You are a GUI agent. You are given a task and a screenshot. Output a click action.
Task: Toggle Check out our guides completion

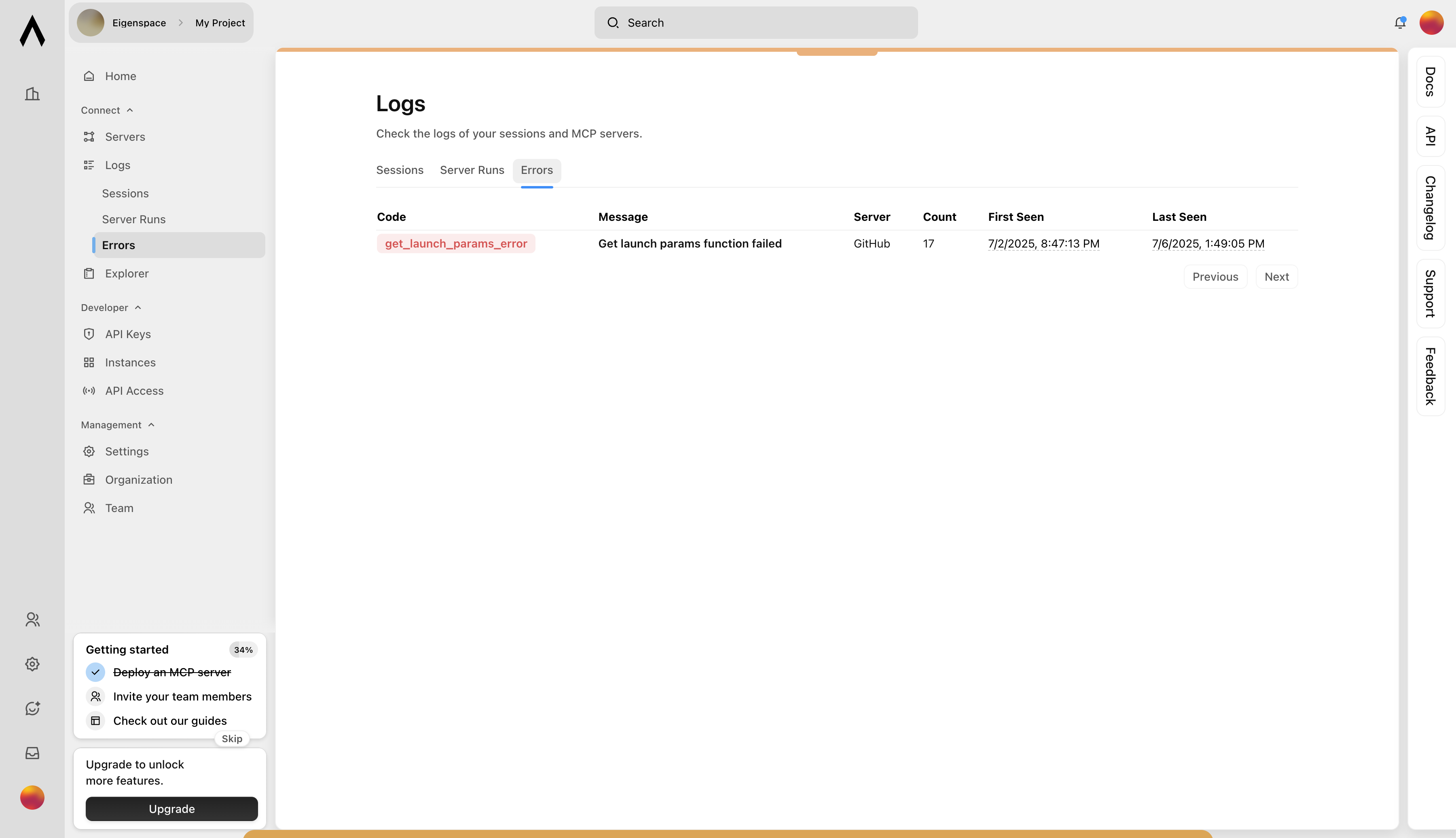(95, 720)
